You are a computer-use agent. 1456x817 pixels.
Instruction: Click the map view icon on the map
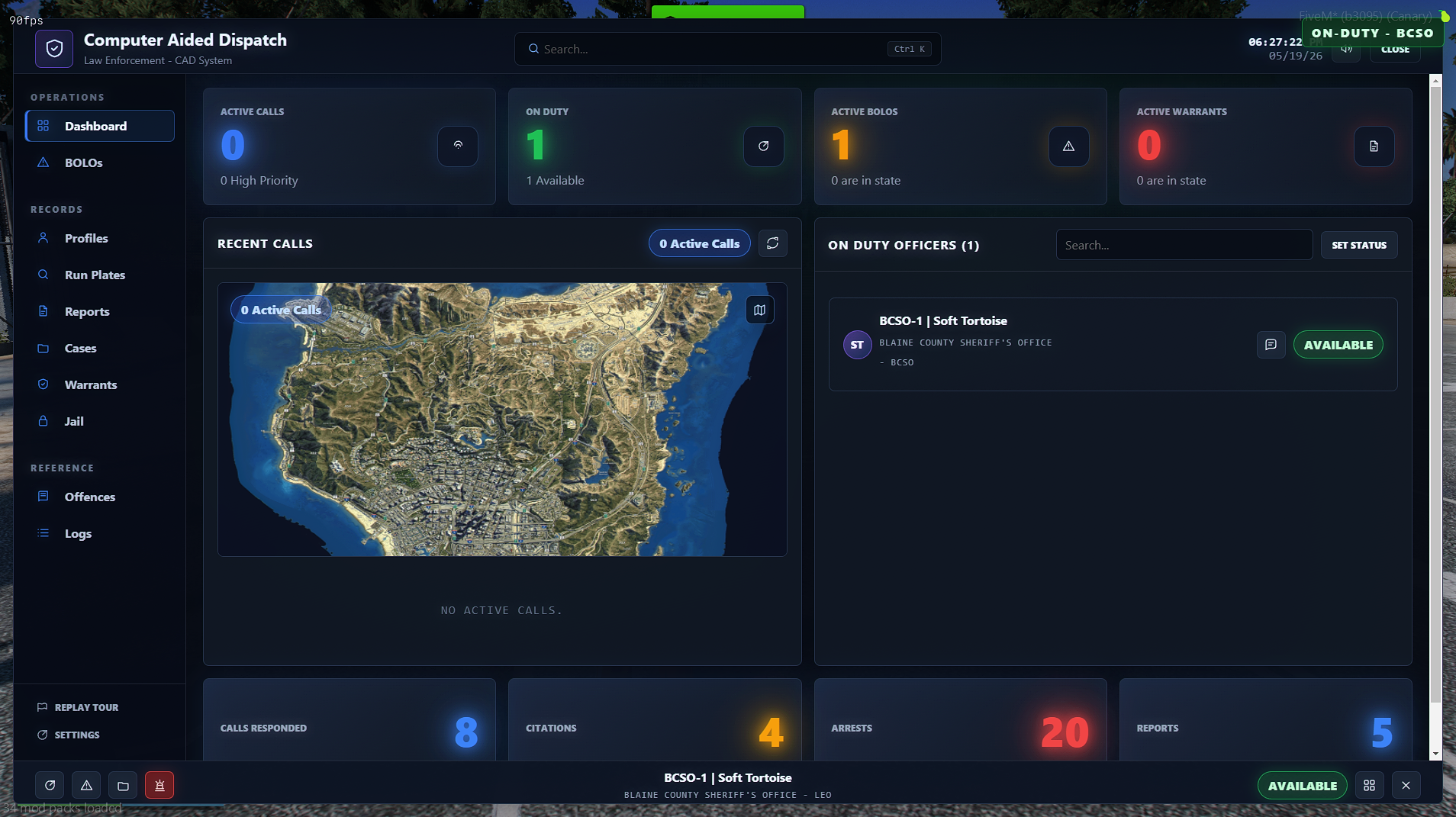[759, 310]
